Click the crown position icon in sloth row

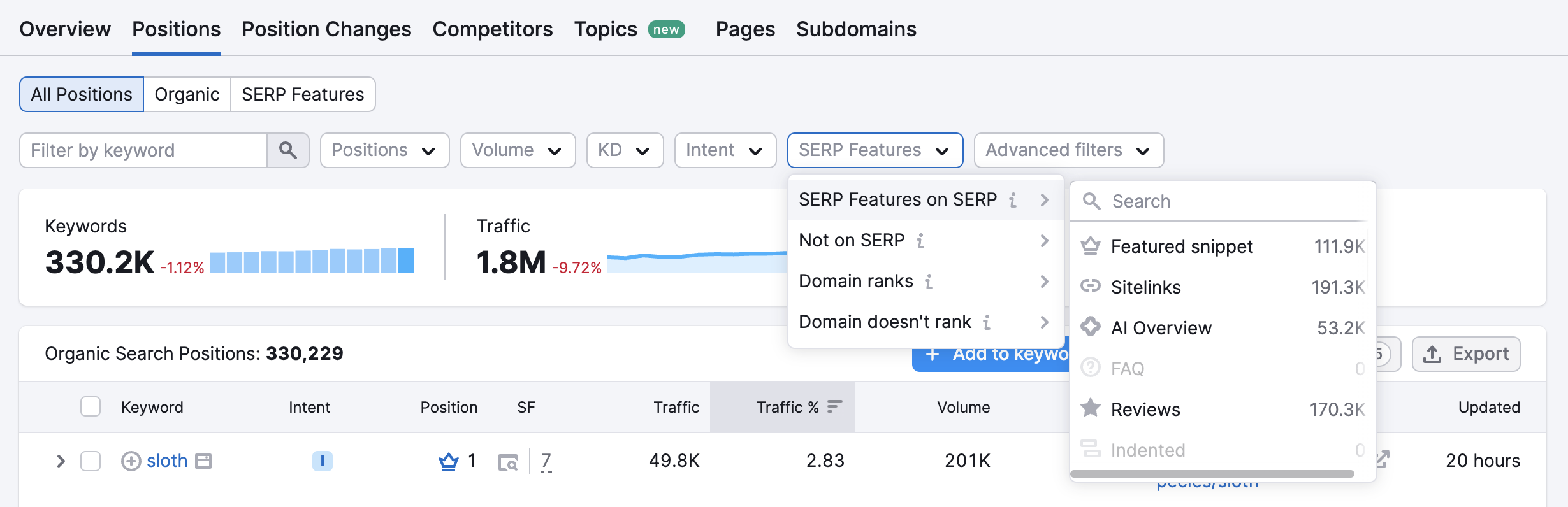pos(449,461)
